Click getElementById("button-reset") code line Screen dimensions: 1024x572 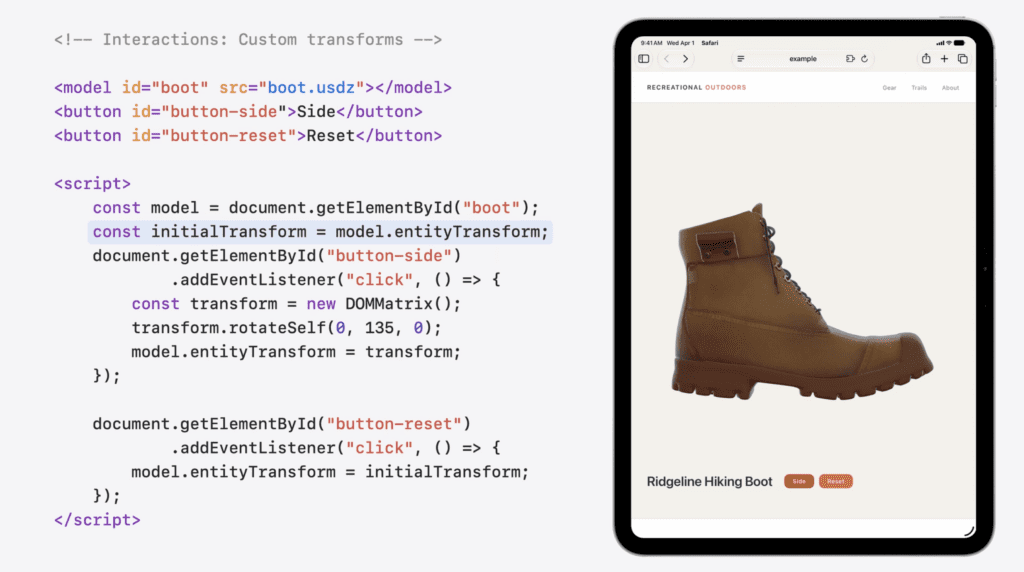click(x=281, y=424)
